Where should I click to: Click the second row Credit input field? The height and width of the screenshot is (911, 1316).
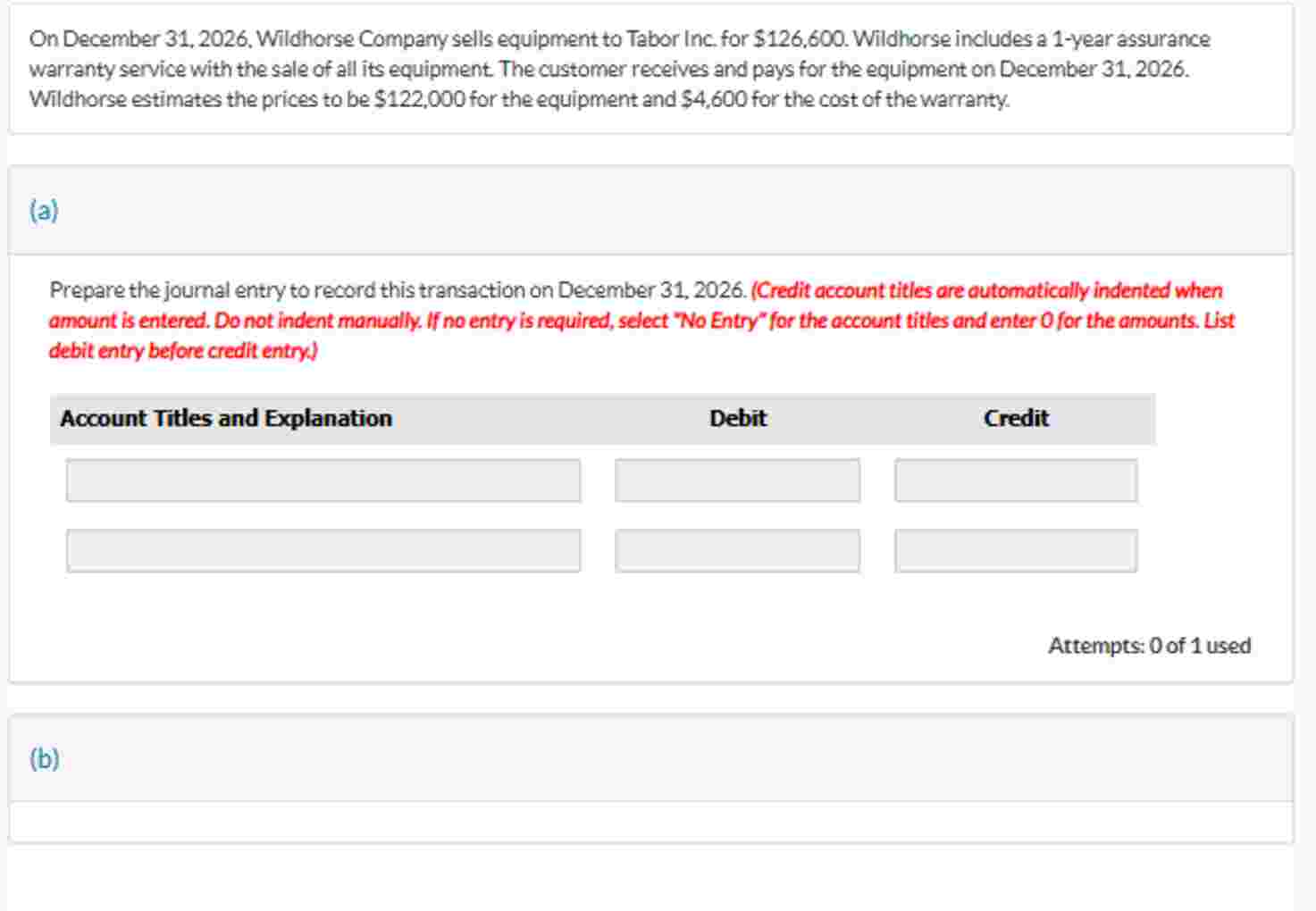coord(1017,551)
